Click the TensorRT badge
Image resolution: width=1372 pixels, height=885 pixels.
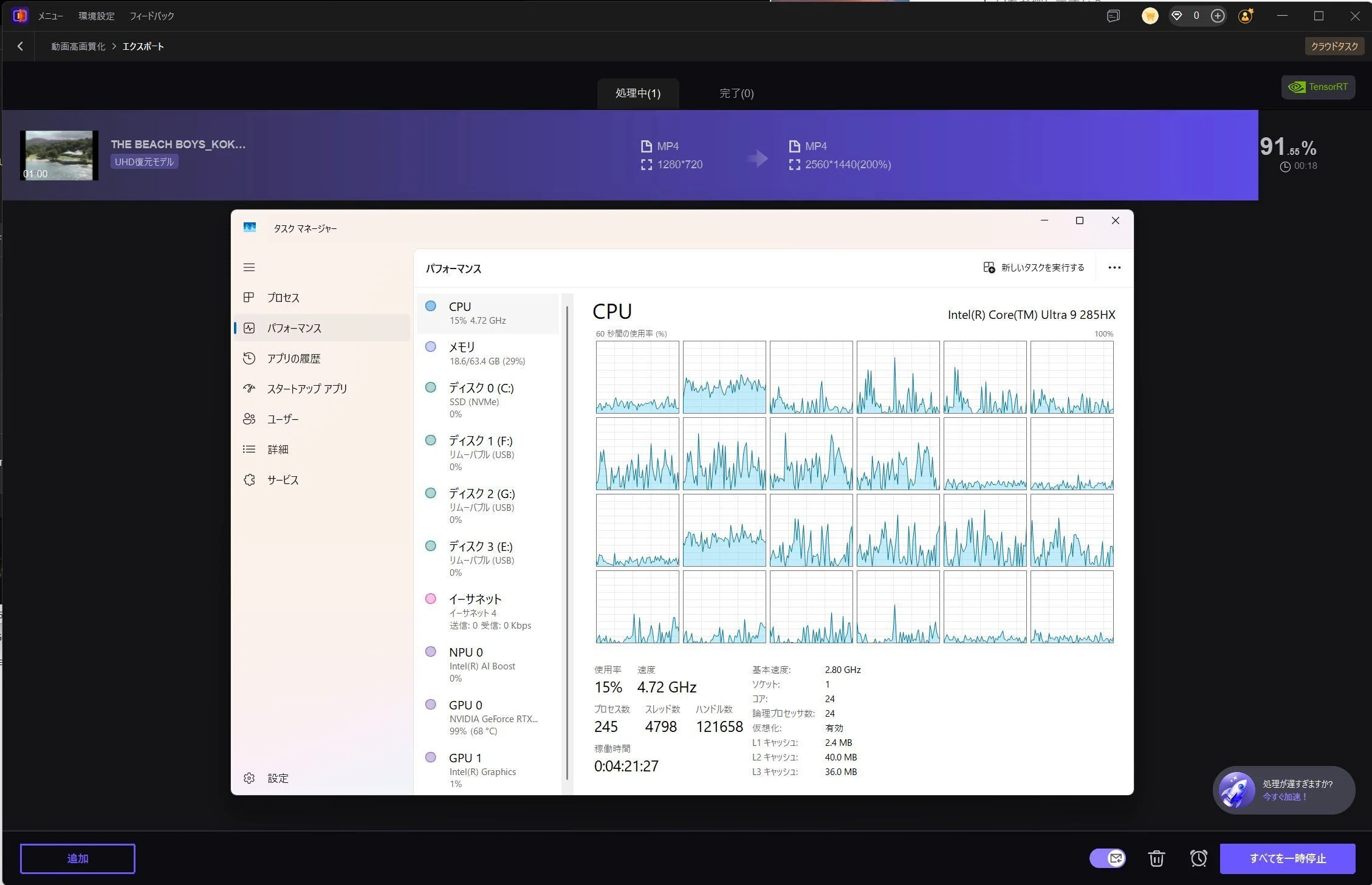(1318, 87)
